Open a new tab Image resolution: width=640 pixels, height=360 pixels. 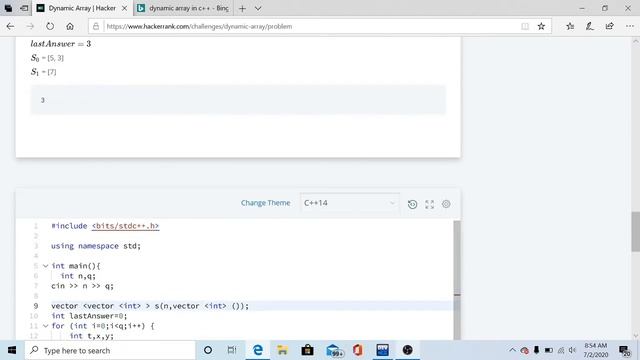click(242, 8)
